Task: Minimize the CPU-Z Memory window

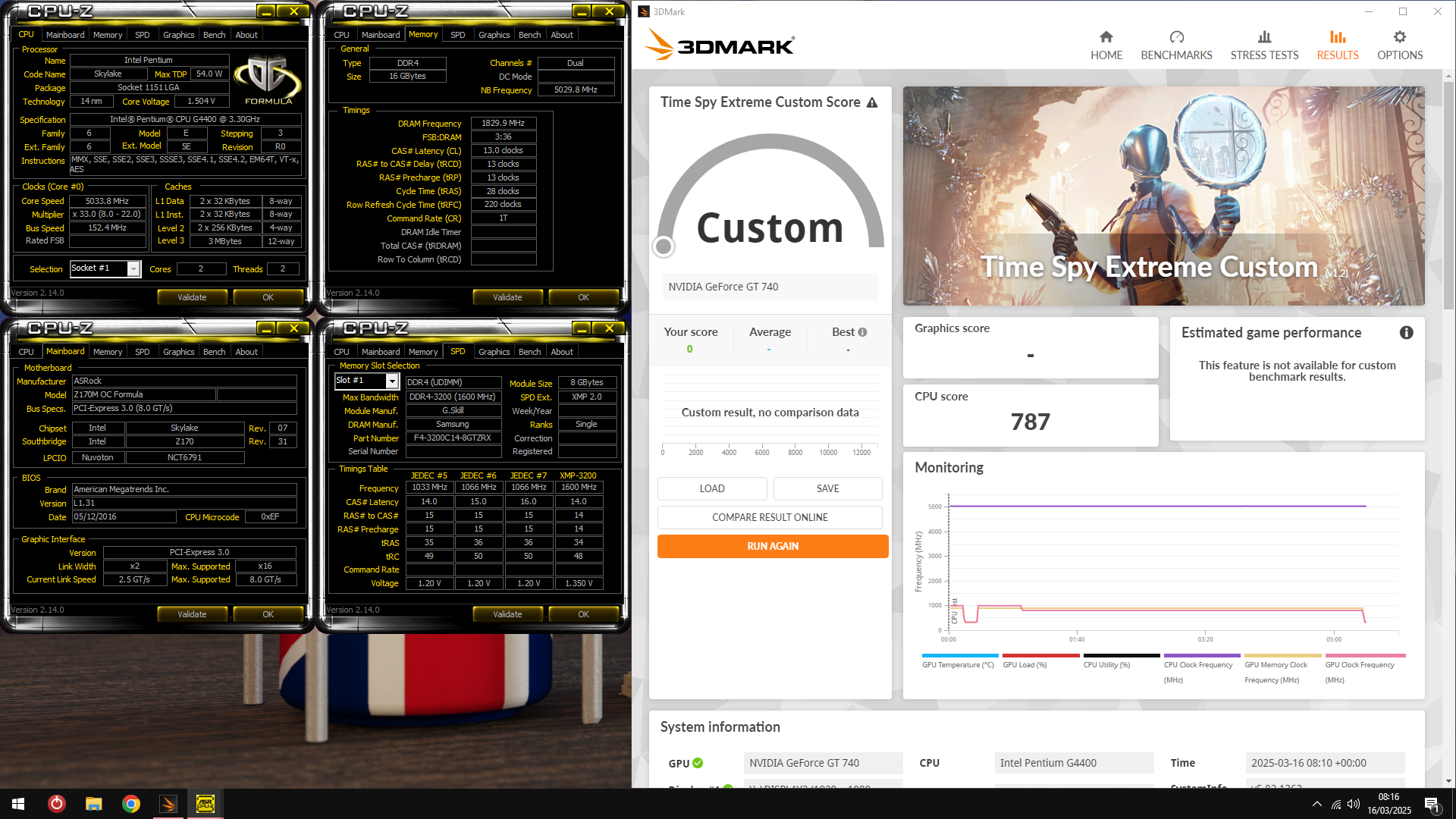Action: (x=581, y=11)
